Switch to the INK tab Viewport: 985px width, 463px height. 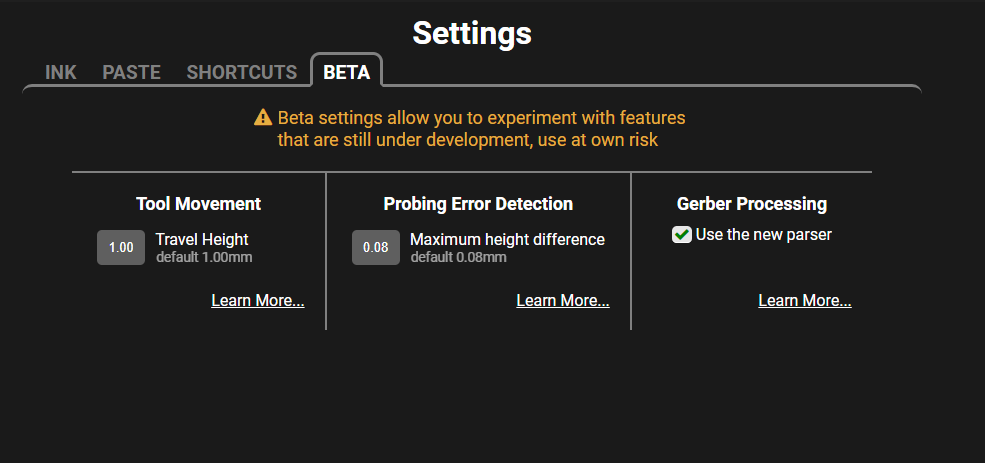click(x=61, y=72)
